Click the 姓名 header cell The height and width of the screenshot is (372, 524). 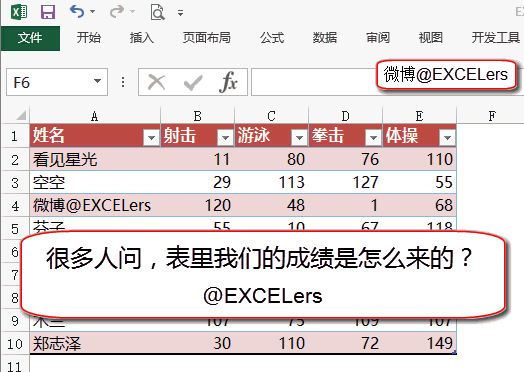point(95,136)
